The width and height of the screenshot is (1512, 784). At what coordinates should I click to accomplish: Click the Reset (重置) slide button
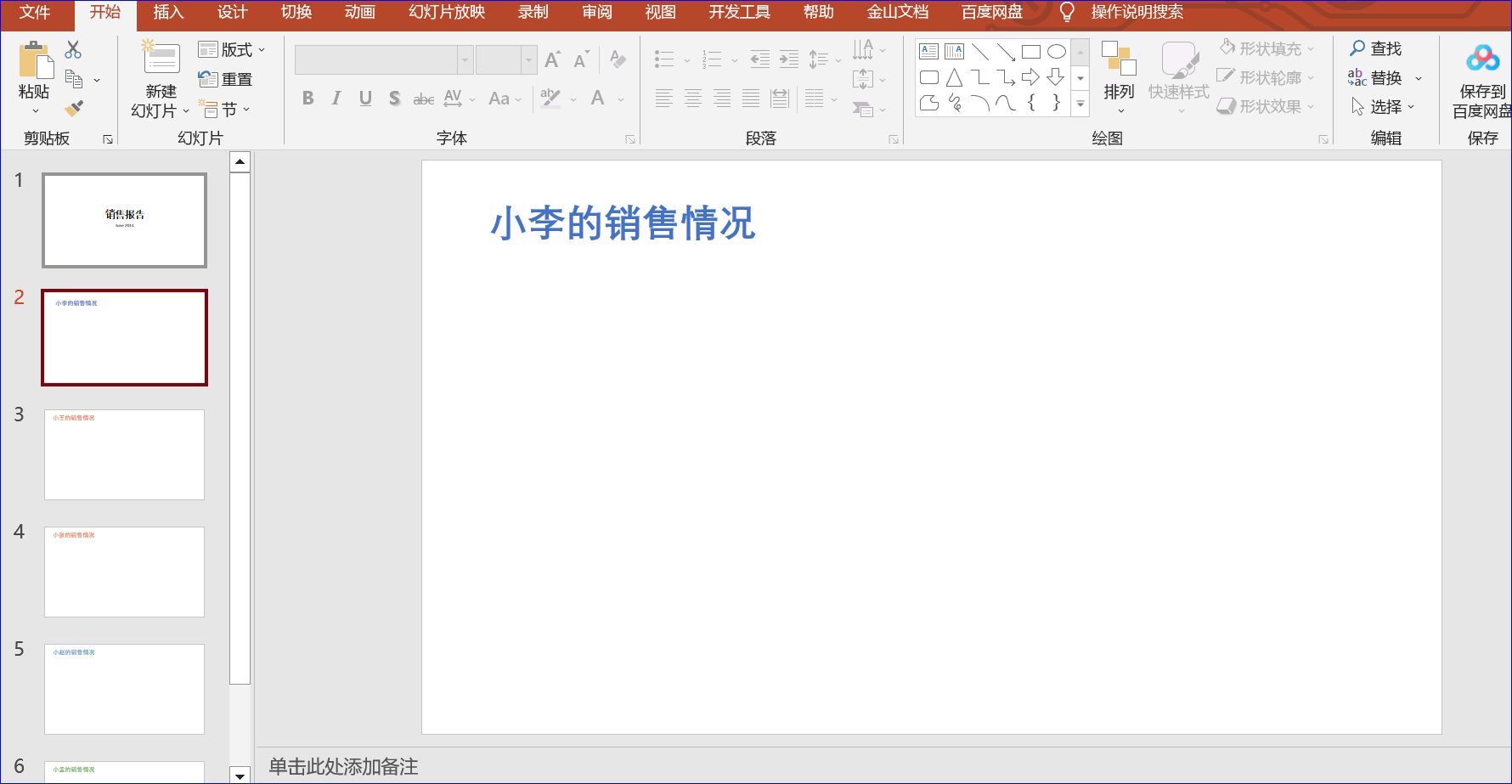pyautogui.click(x=225, y=79)
